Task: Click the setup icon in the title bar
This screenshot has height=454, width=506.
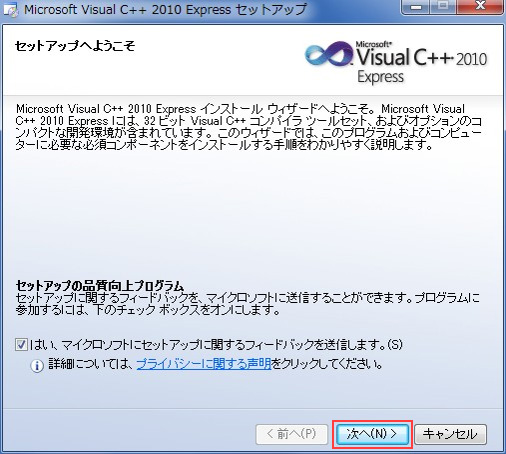Action: point(10,9)
